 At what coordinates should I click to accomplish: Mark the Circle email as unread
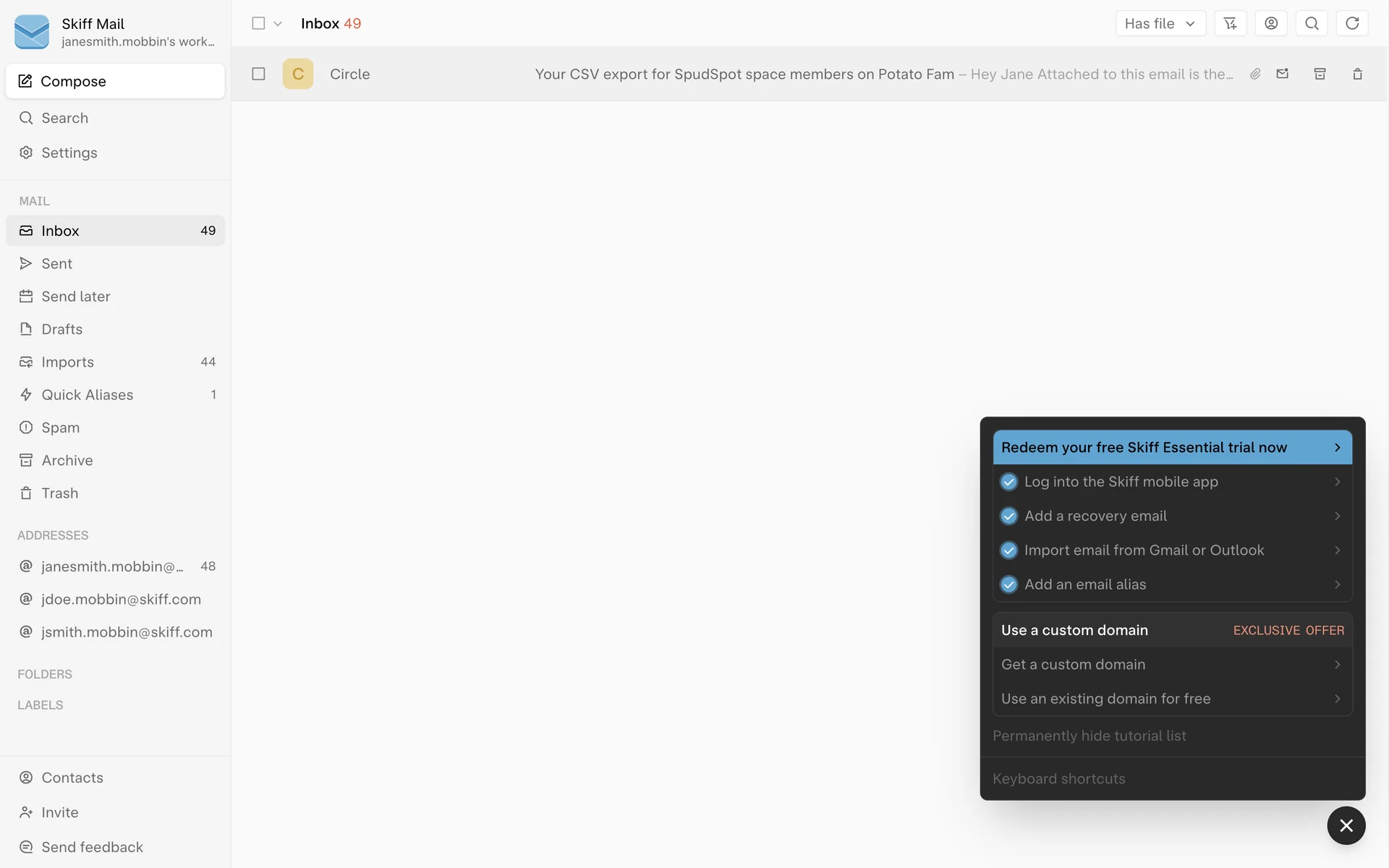point(1283,74)
